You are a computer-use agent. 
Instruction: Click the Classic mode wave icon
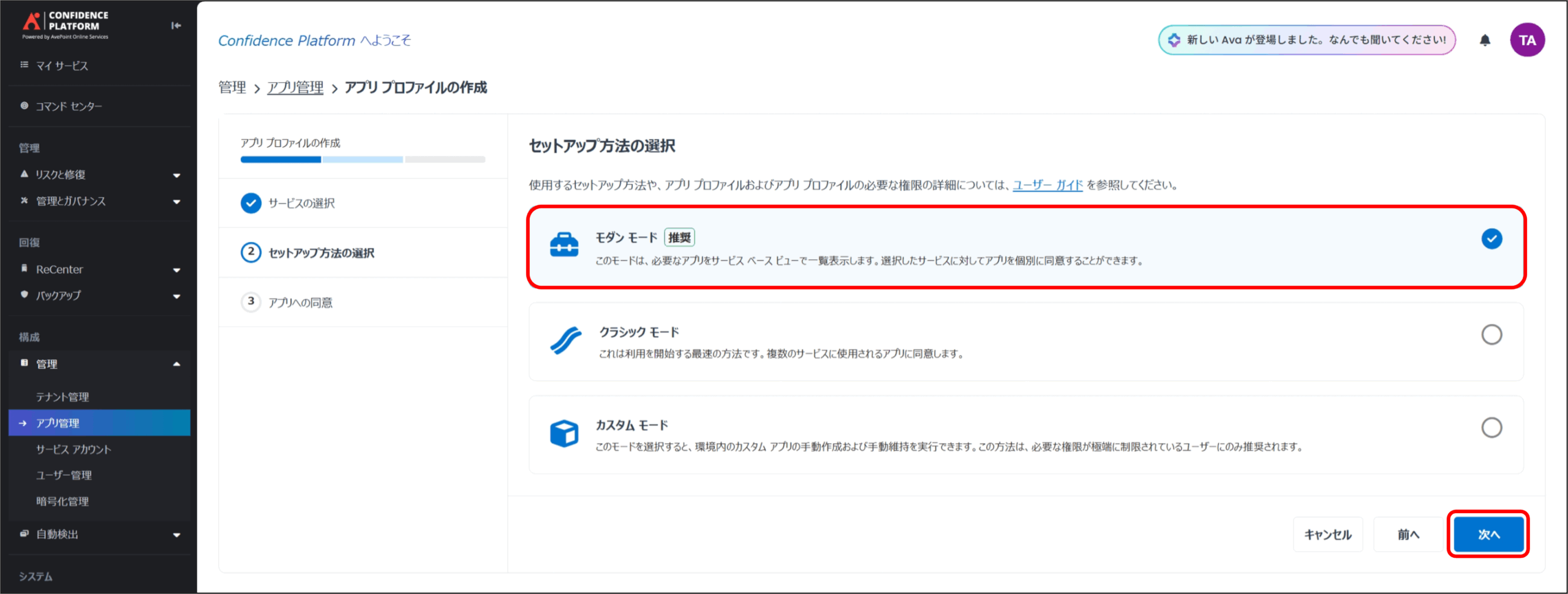click(565, 341)
